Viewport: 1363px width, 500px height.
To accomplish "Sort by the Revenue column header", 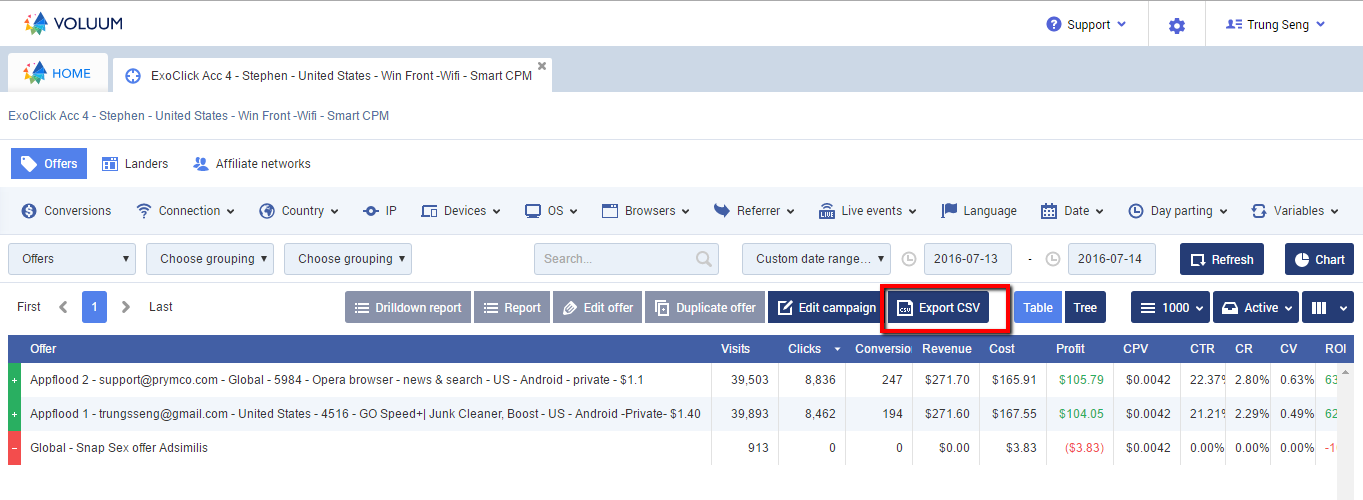I will (947, 349).
